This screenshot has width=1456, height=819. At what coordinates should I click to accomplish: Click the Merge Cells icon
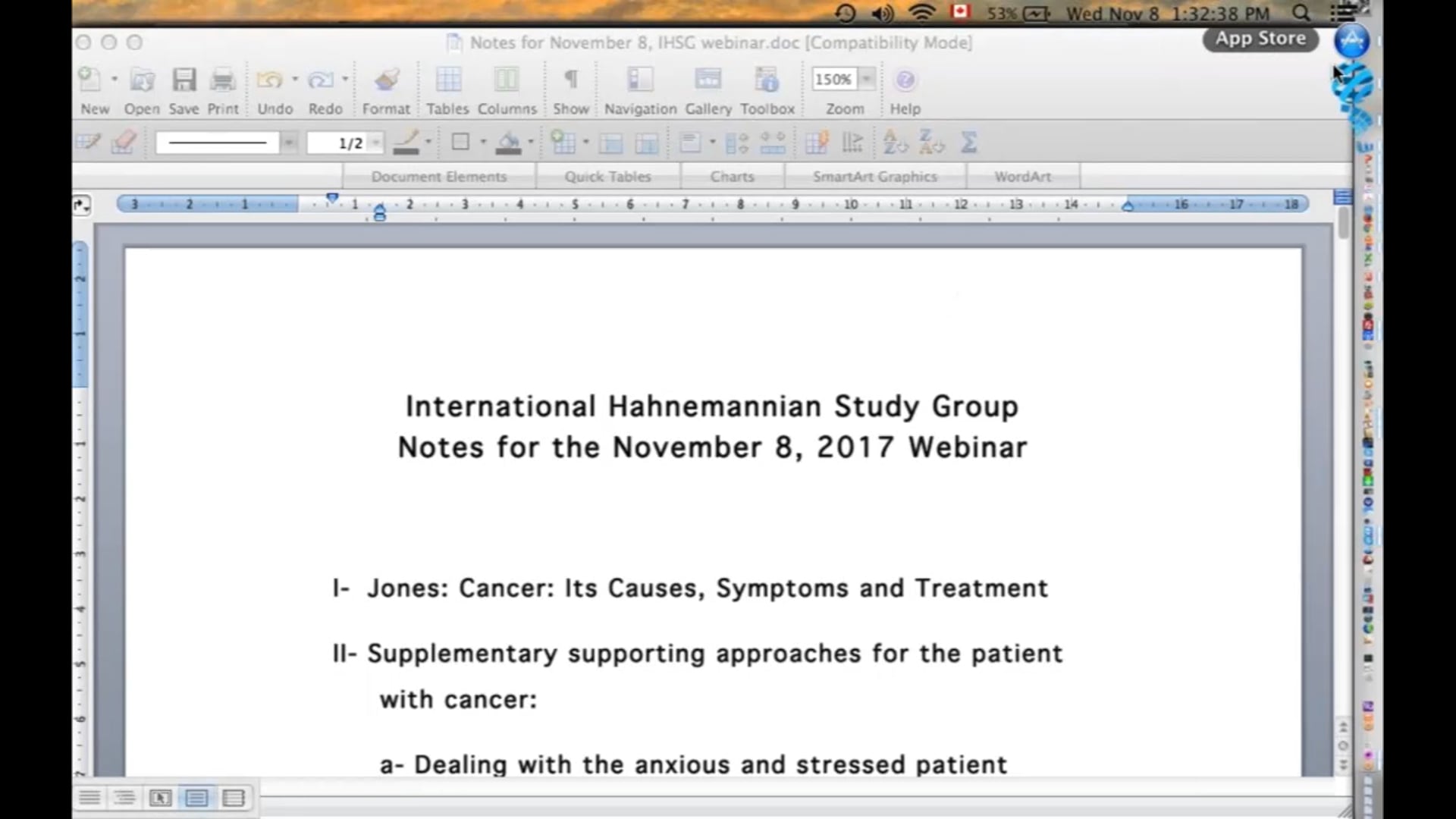pyautogui.click(x=611, y=142)
